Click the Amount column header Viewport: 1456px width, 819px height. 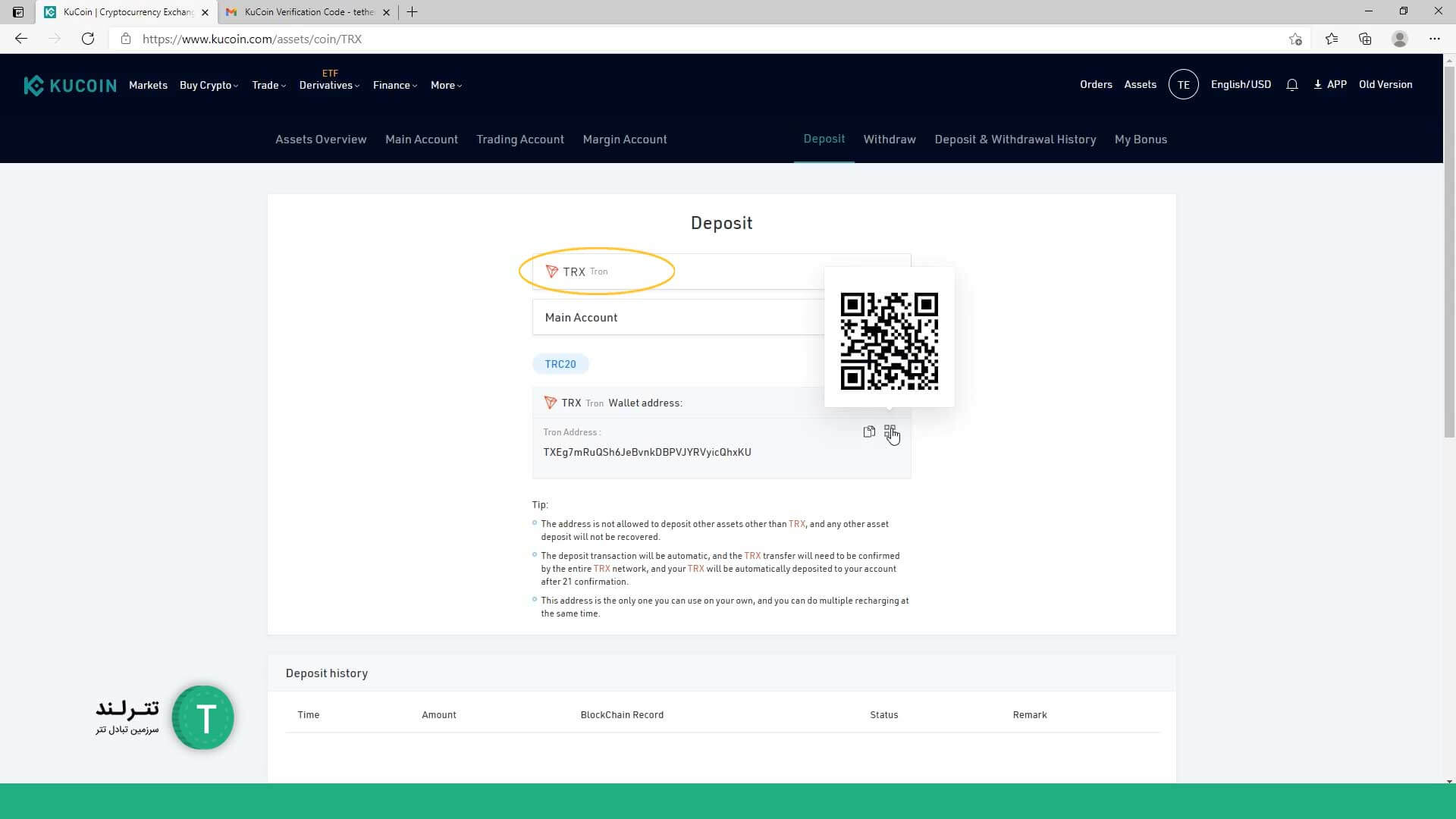[439, 715]
